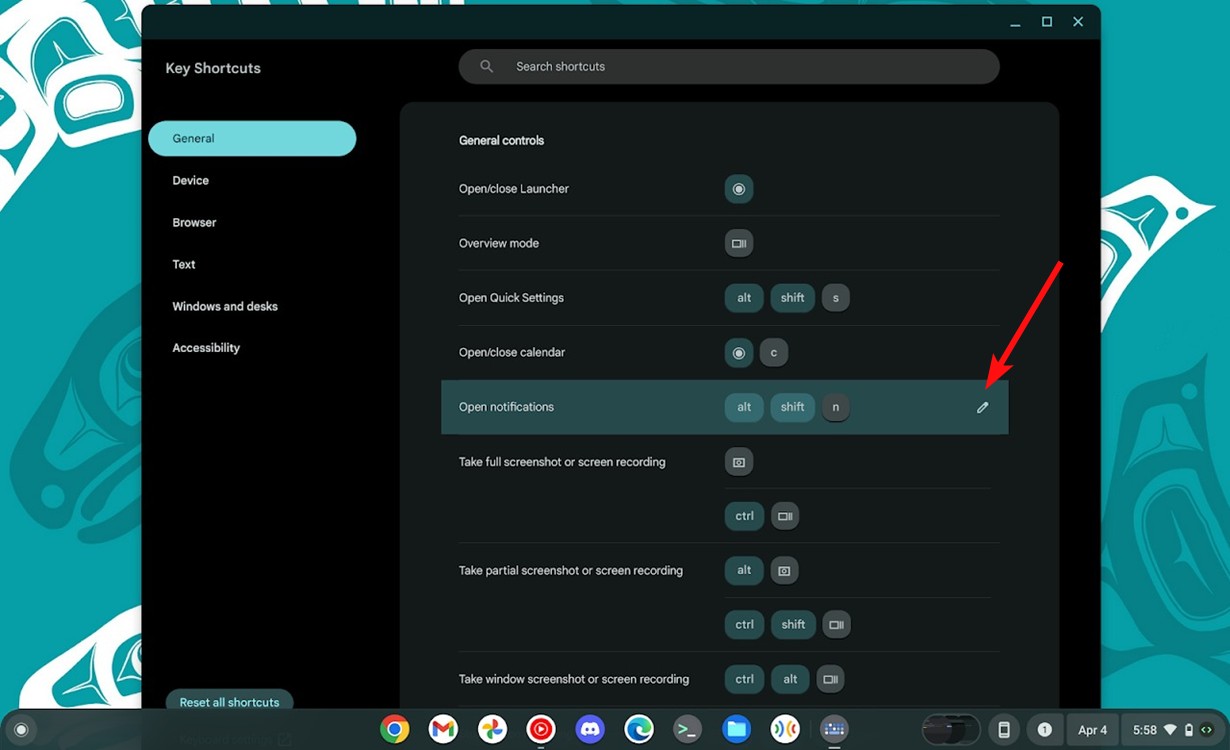The width and height of the screenshot is (1230, 750).
Task: Open the Browser shortcuts section
Action: (194, 222)
